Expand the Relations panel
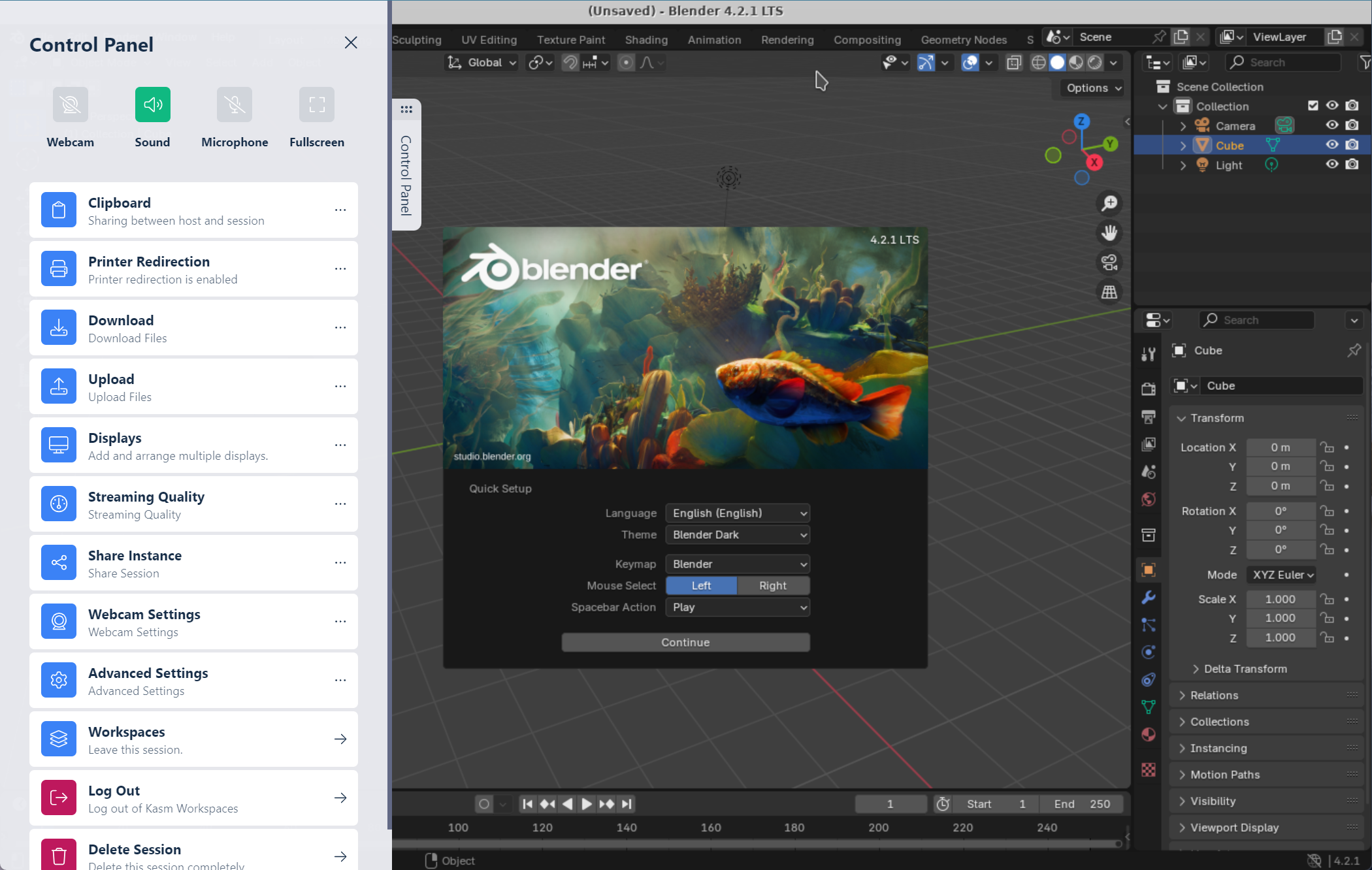 pos(1214,695)
